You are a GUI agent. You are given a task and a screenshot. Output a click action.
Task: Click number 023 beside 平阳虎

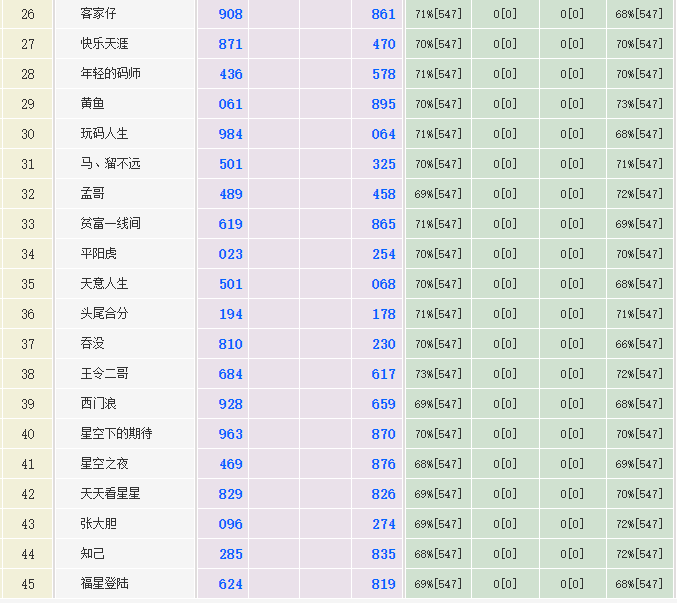pos(230,254)
